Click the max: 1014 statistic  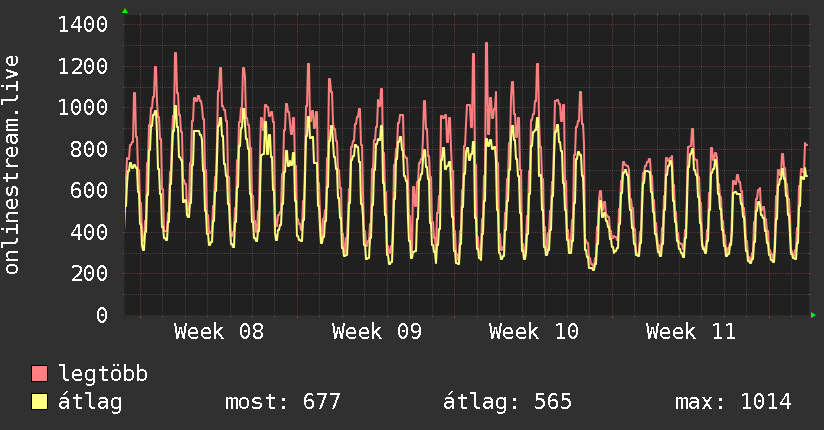tap(733, 402)
